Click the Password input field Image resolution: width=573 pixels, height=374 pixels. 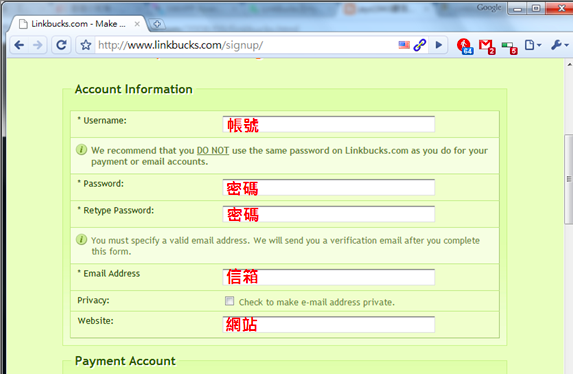[329, 187]
